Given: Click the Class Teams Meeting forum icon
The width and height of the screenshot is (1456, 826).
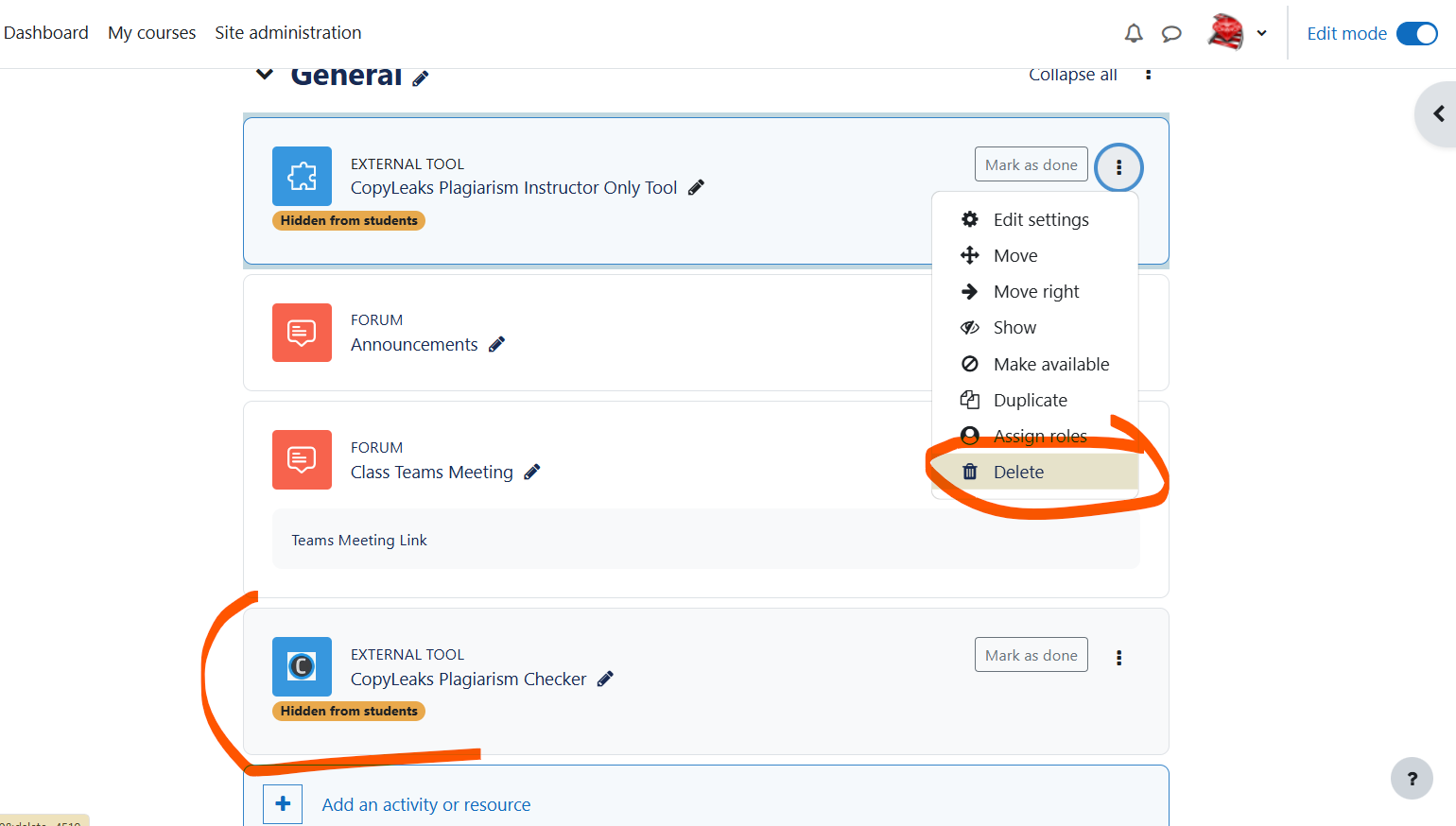Looking at the screenshot, I should [x=302, y=459].
